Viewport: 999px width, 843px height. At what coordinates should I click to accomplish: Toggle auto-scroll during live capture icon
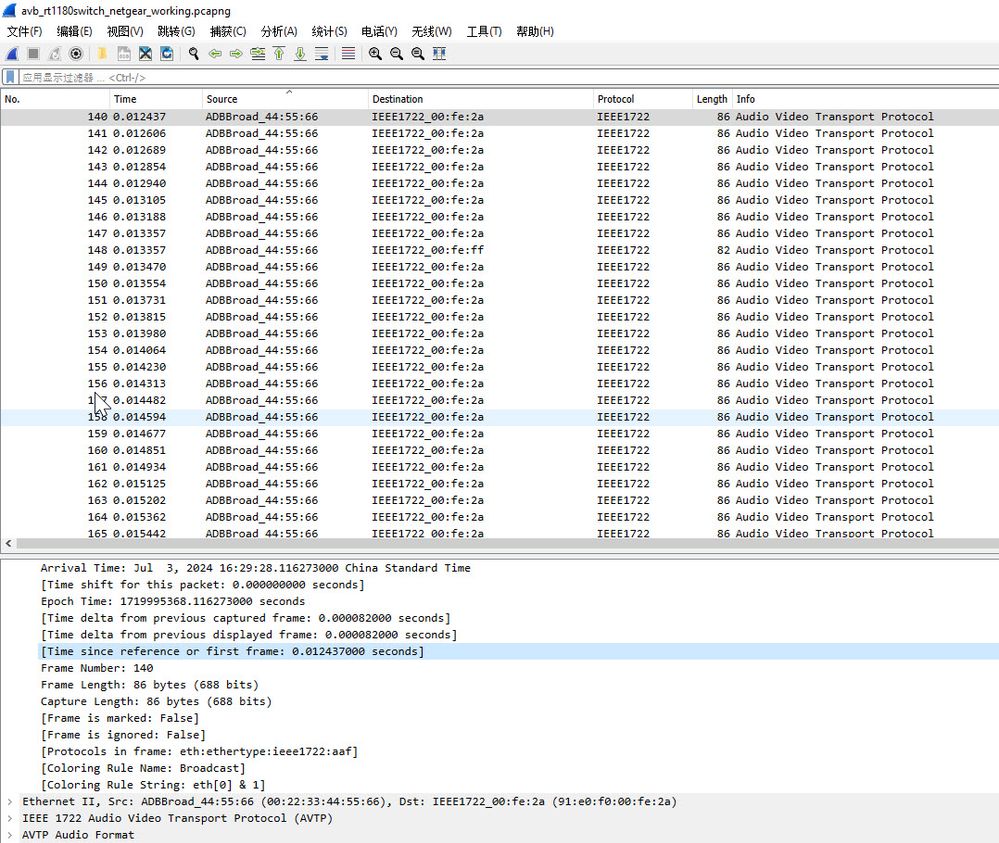322,54
